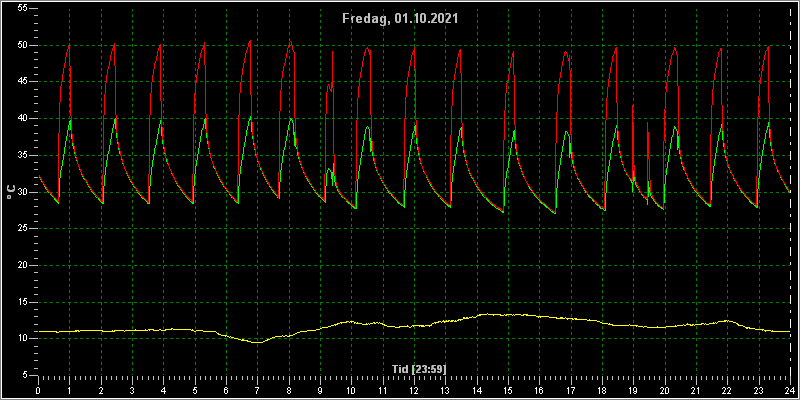Image resolution: width=800 pixels, height=400 pixels.
Task: Select hour 0 on the time axis
Action: tap(38, 391)
